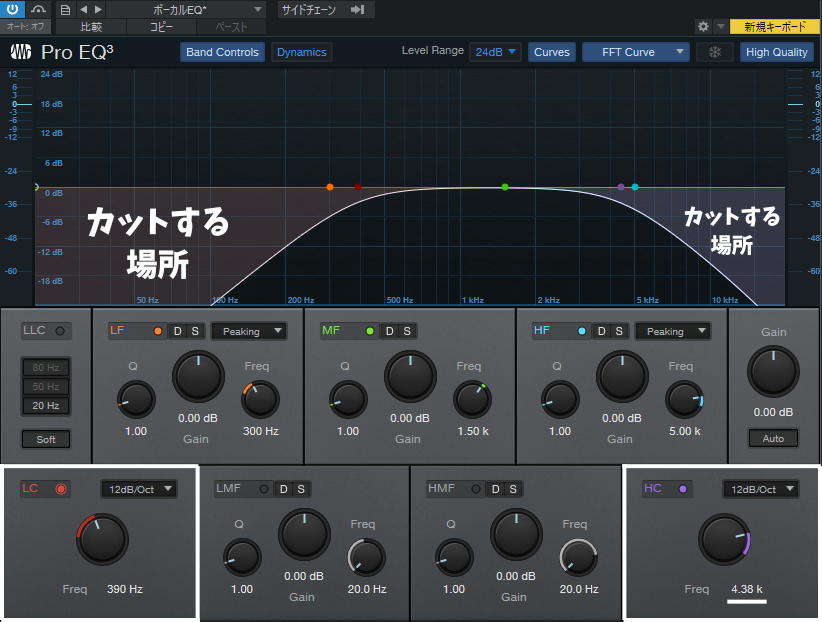Click the purple HC node on the graph
This screenshot has height=622, width=822.
pyautogui.click(x=621, y=187)
